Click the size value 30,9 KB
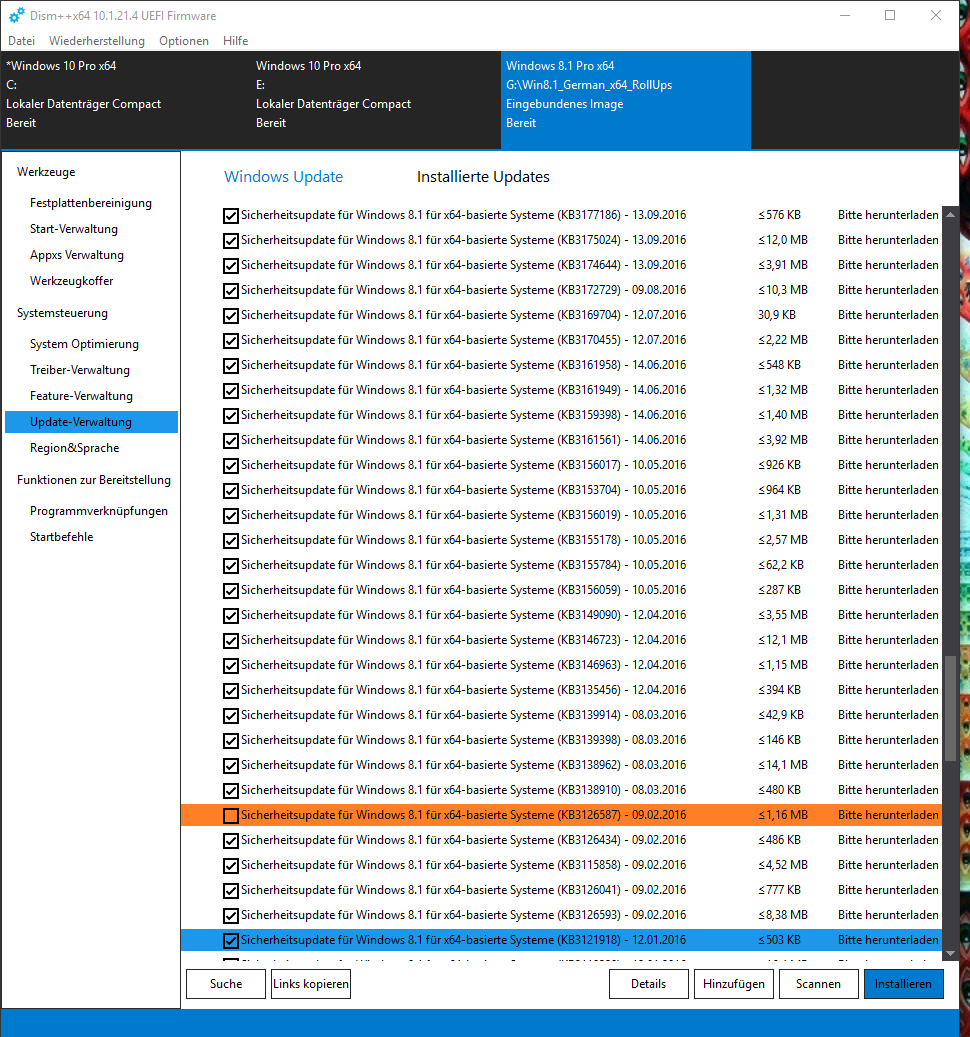 tap(777, 315)
